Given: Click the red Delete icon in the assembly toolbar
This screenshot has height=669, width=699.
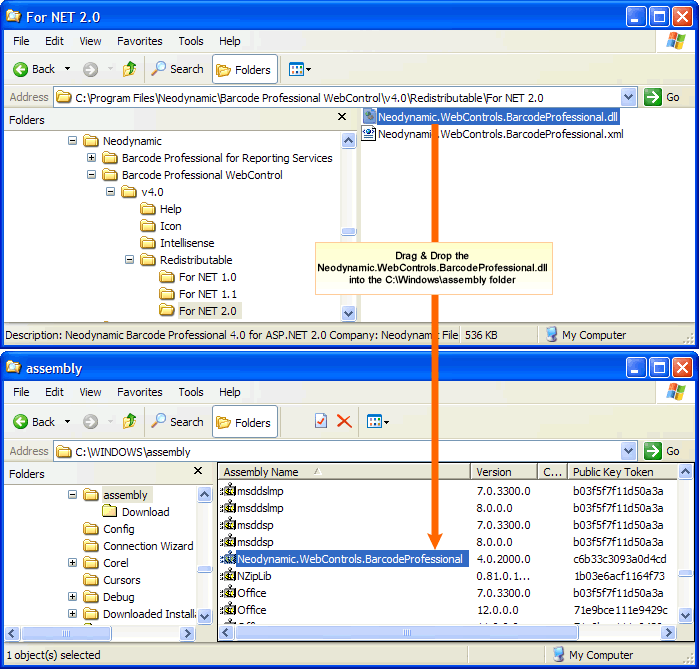Looking at the screenshot, I should coord(344,421).
